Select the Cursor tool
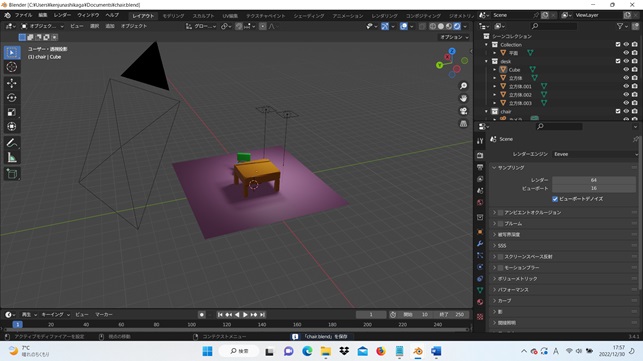 coord(12,67)
